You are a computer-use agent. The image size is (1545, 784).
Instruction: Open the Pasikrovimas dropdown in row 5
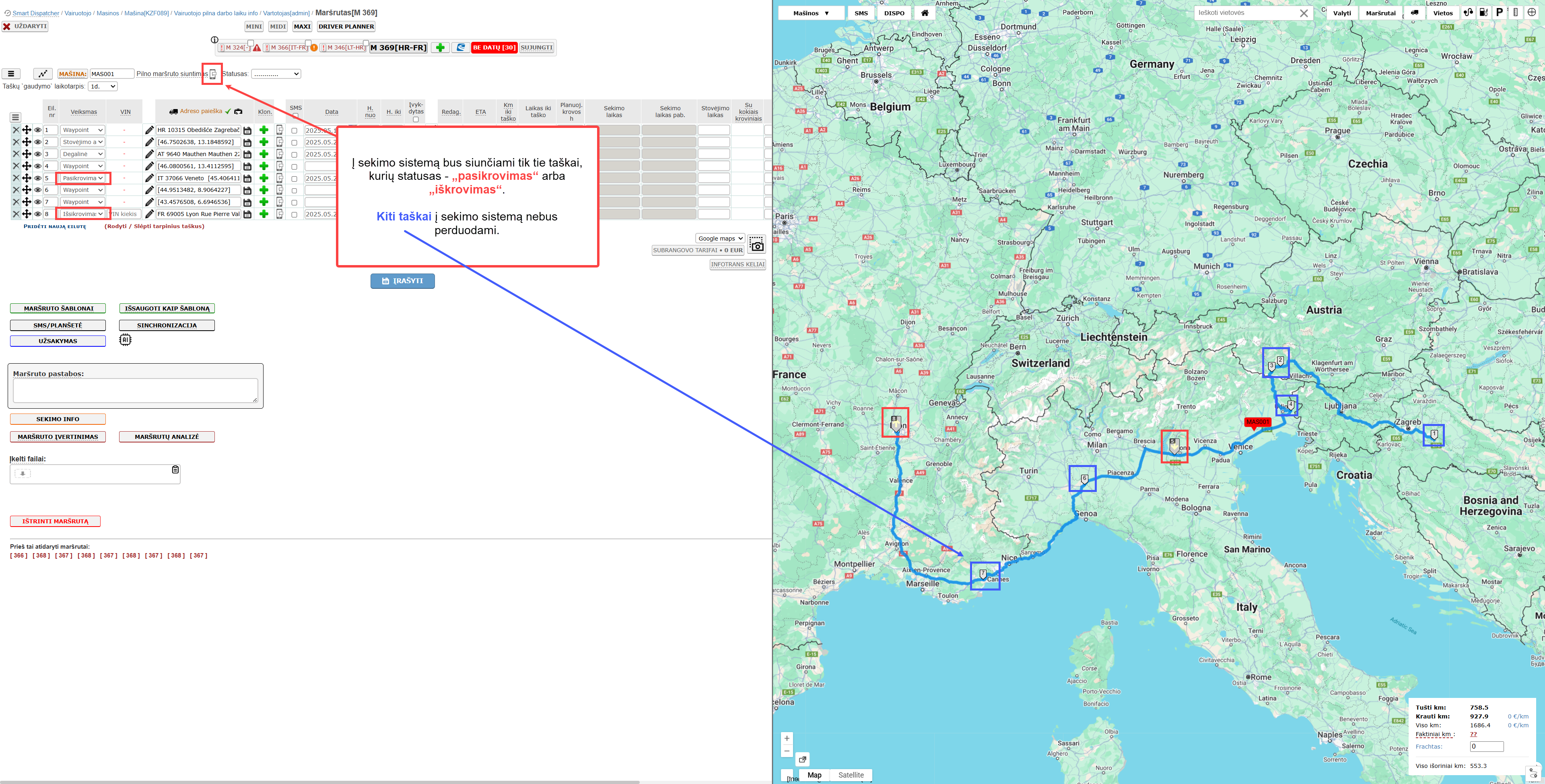click(x=83, y=178)
